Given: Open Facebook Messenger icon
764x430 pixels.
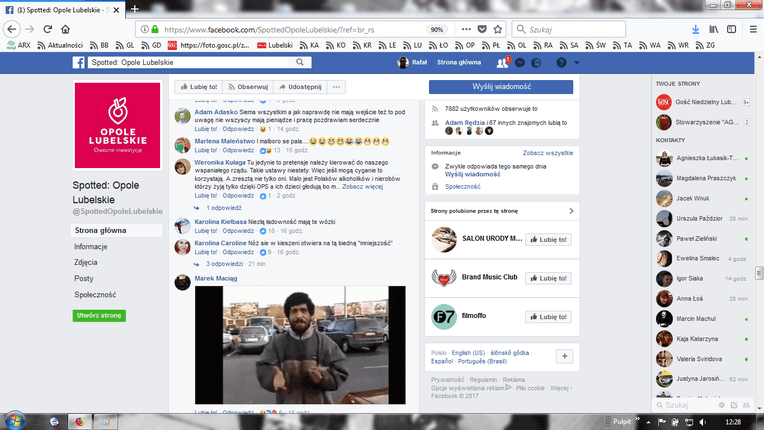Looking at the screenshot, I should coord(520,63).
